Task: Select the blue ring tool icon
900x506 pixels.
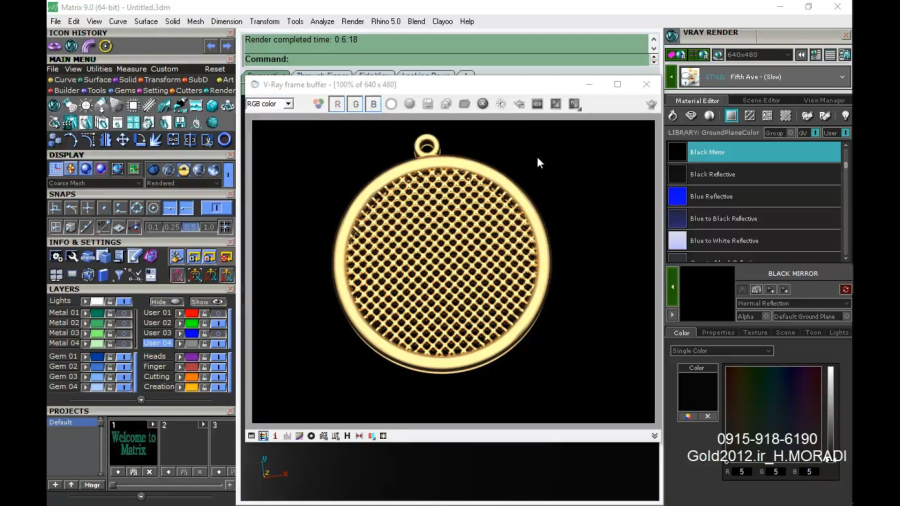Action: tap(224, 139)
